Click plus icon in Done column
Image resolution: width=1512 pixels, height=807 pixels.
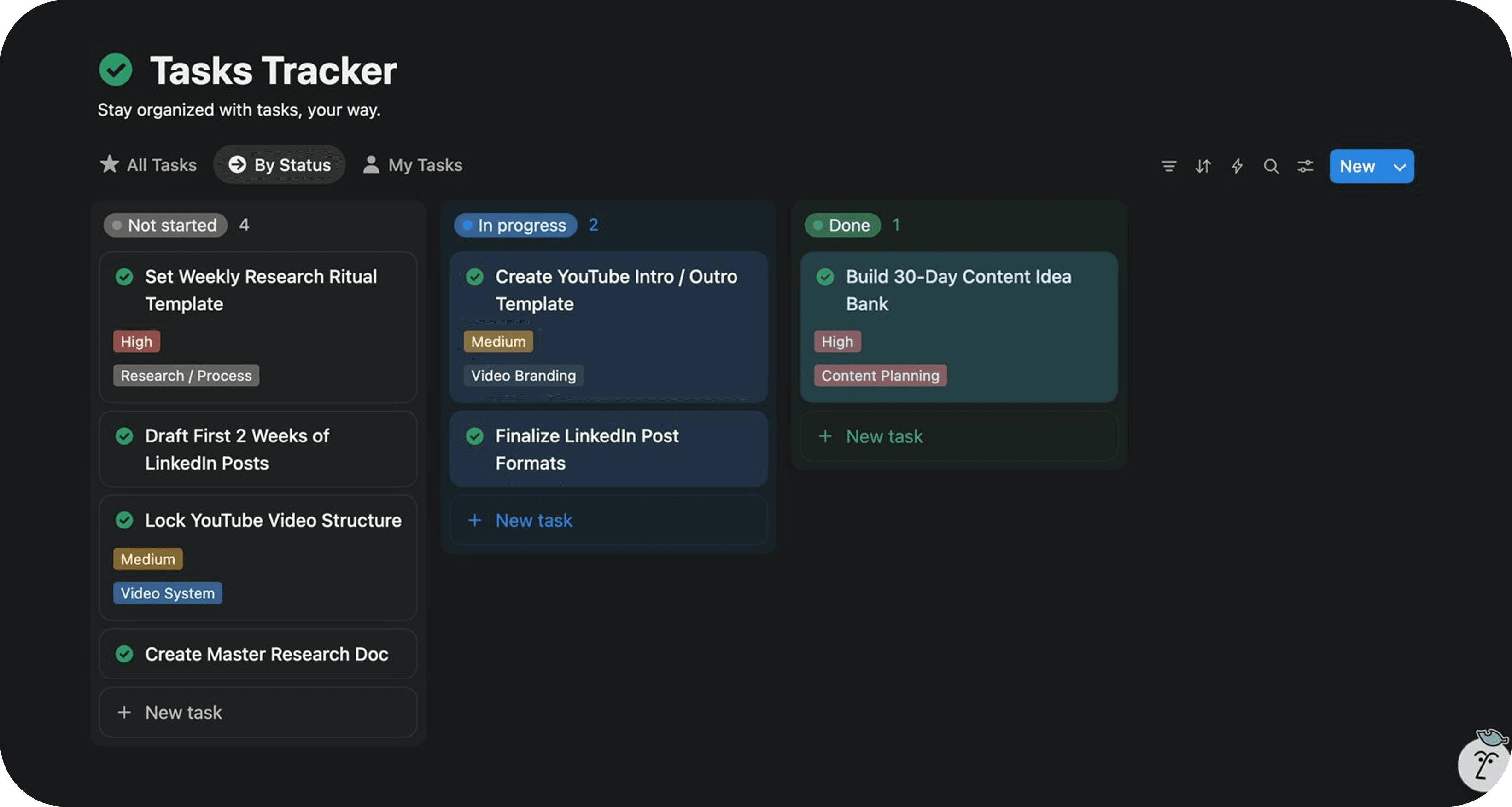click(825, 436)
